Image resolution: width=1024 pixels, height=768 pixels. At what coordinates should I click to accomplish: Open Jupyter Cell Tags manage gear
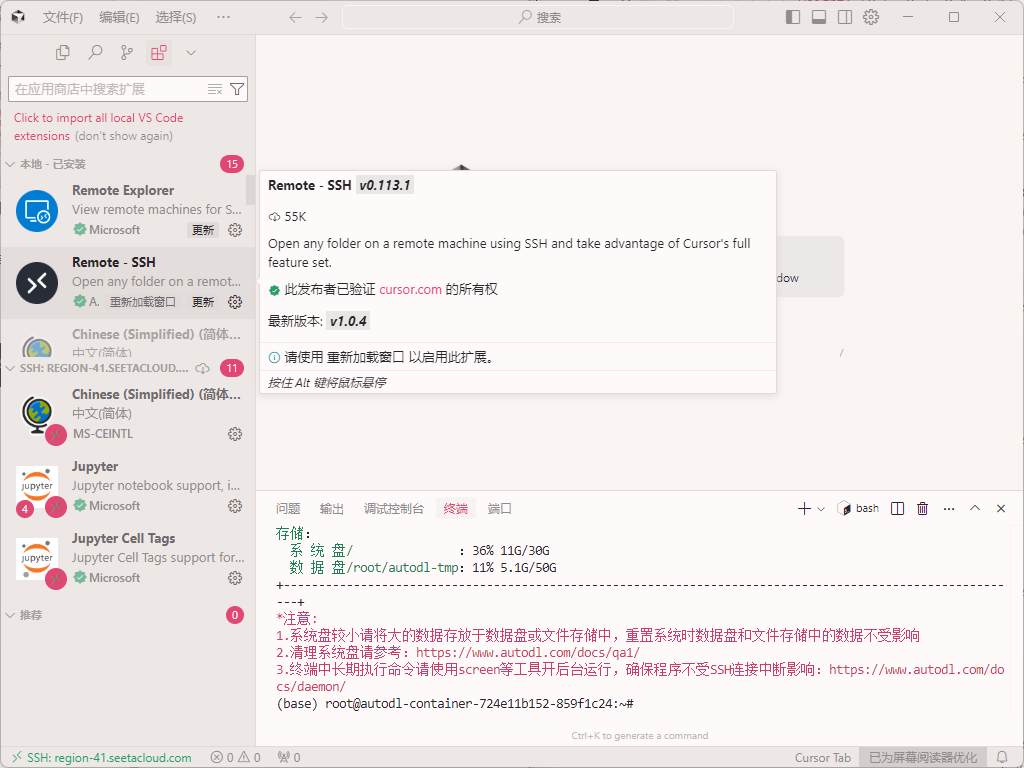235,577
